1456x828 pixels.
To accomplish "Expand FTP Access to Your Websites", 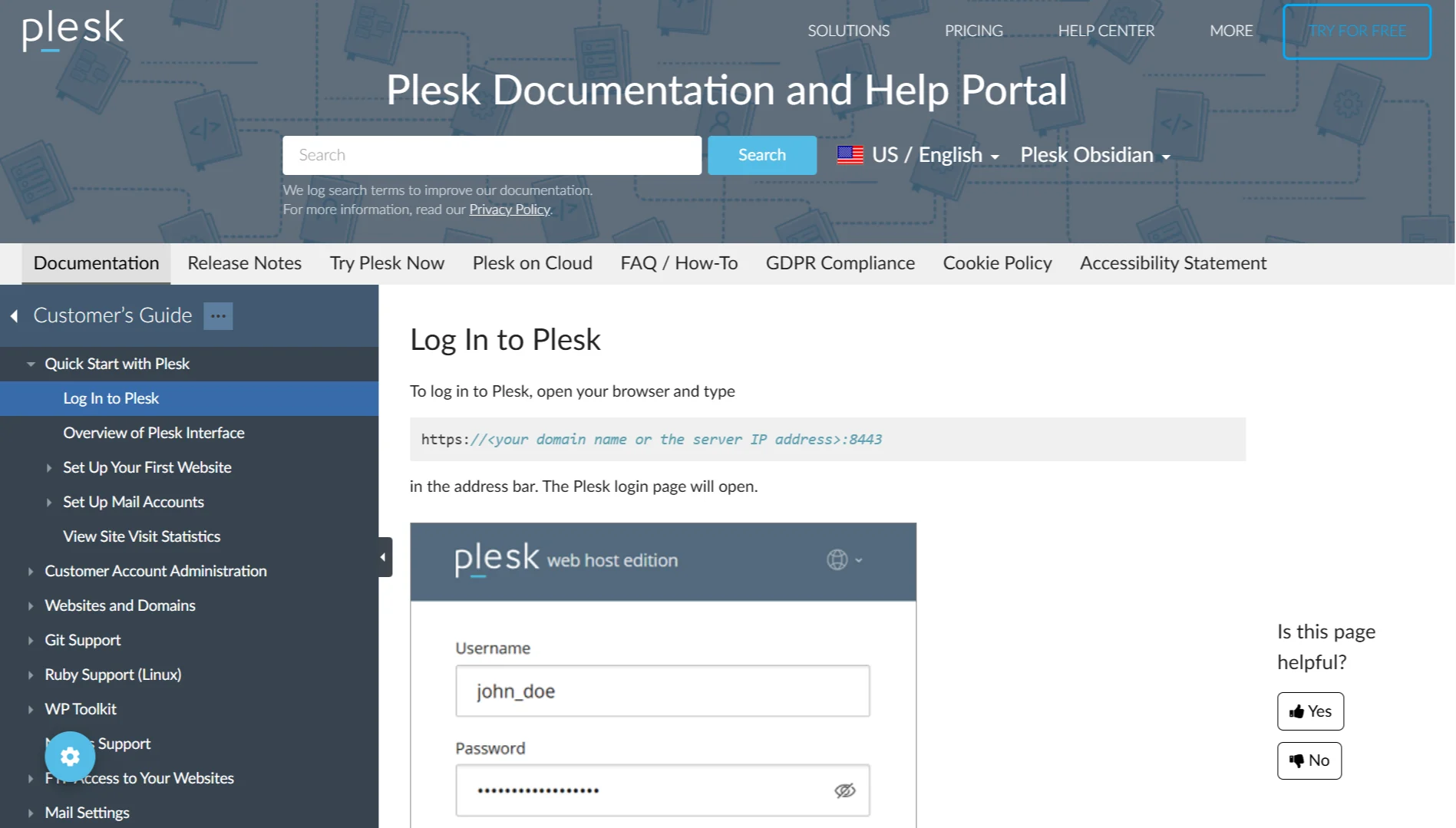I will pyautogui.click(x=31, y=778).
